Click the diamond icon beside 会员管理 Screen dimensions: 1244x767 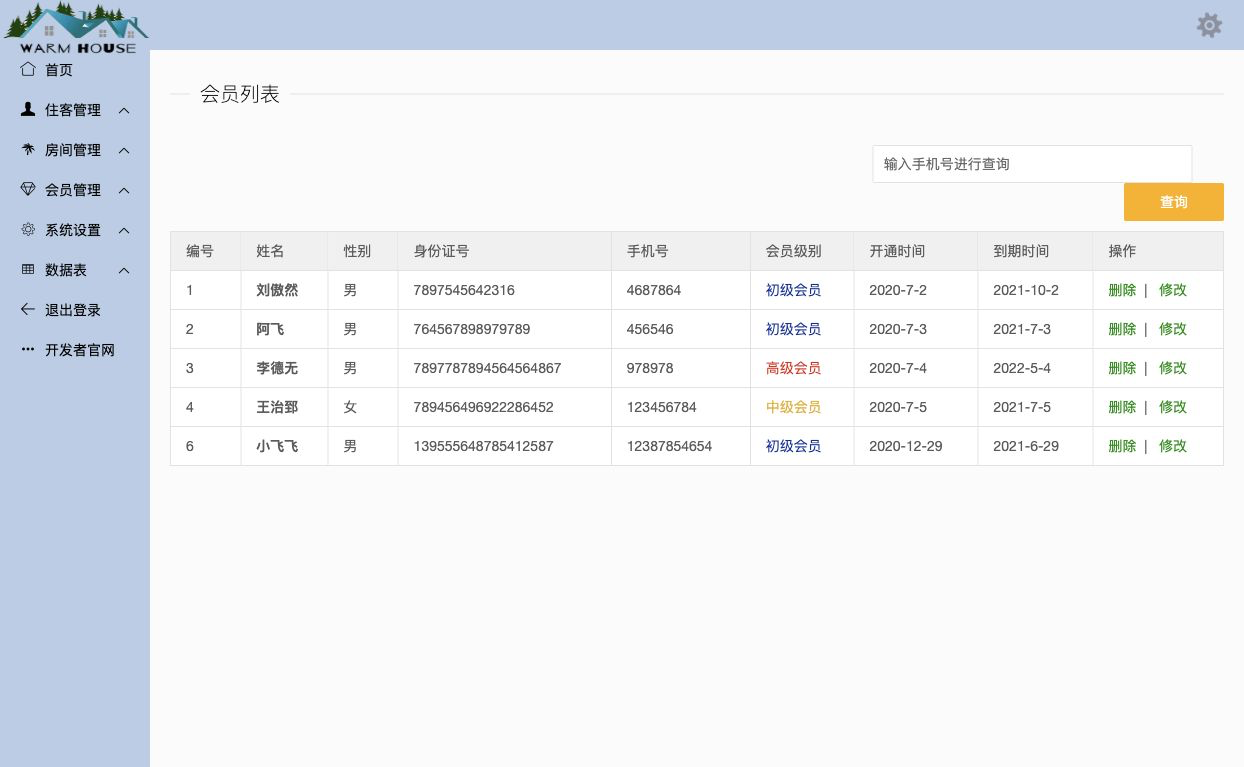[x=28, y=189]
